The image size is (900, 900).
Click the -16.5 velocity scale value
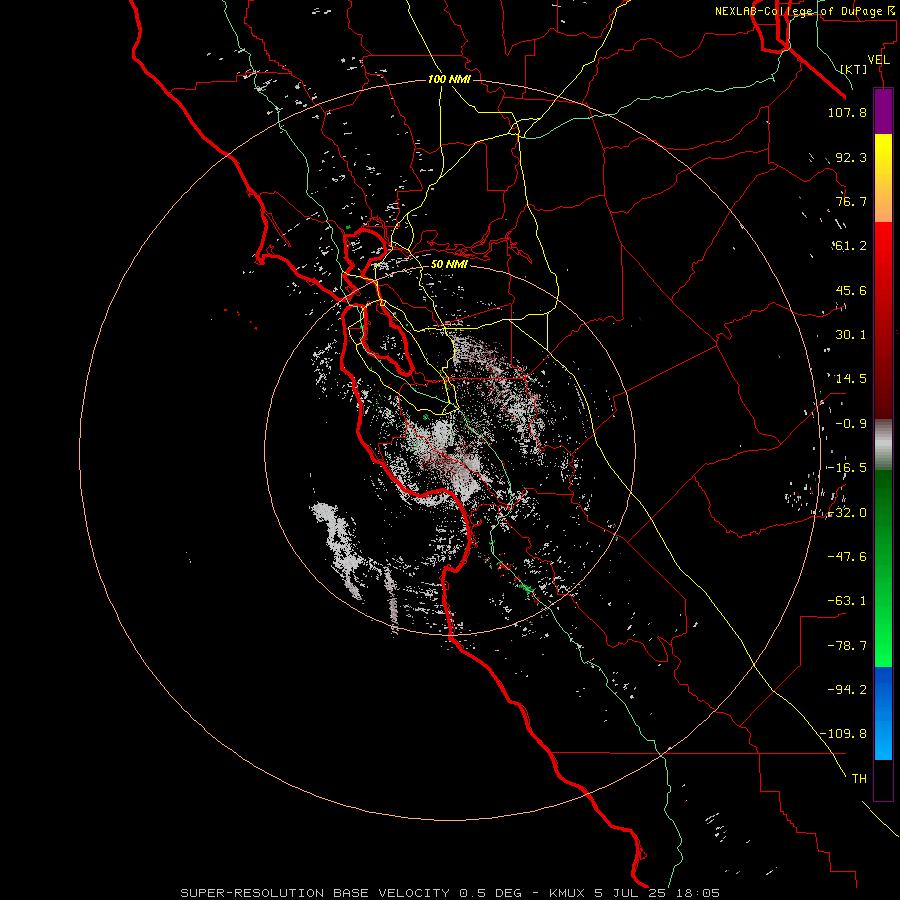pyautogui.click(x=847, y=468)
